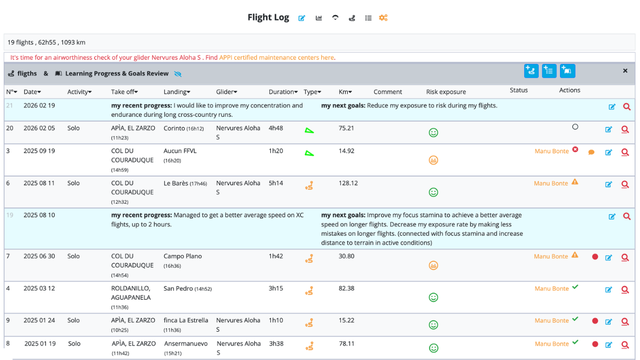Sort by the Km column
This screenshot has width=640, height=360.
(x=345, y=92)
